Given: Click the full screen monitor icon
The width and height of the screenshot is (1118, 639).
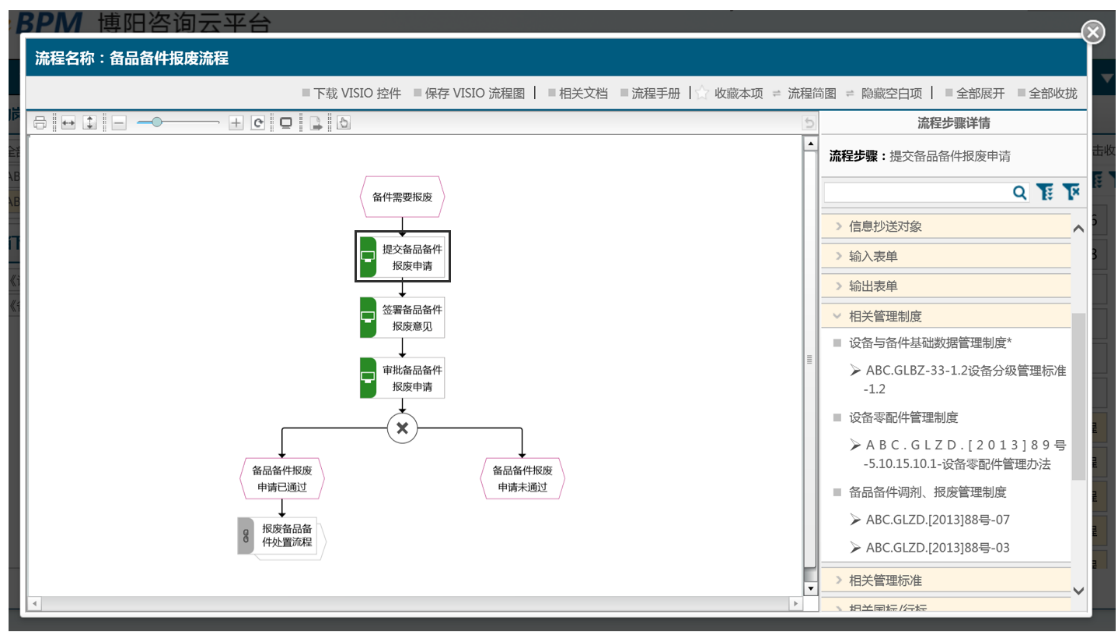Looking at the screenshot, I should (286, 123).
